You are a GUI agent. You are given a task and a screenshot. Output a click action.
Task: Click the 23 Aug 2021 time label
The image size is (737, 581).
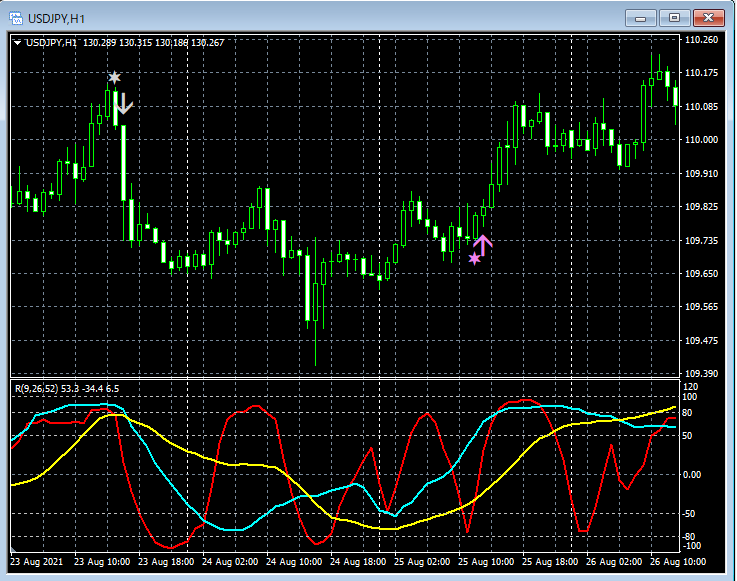click(37, 562)
